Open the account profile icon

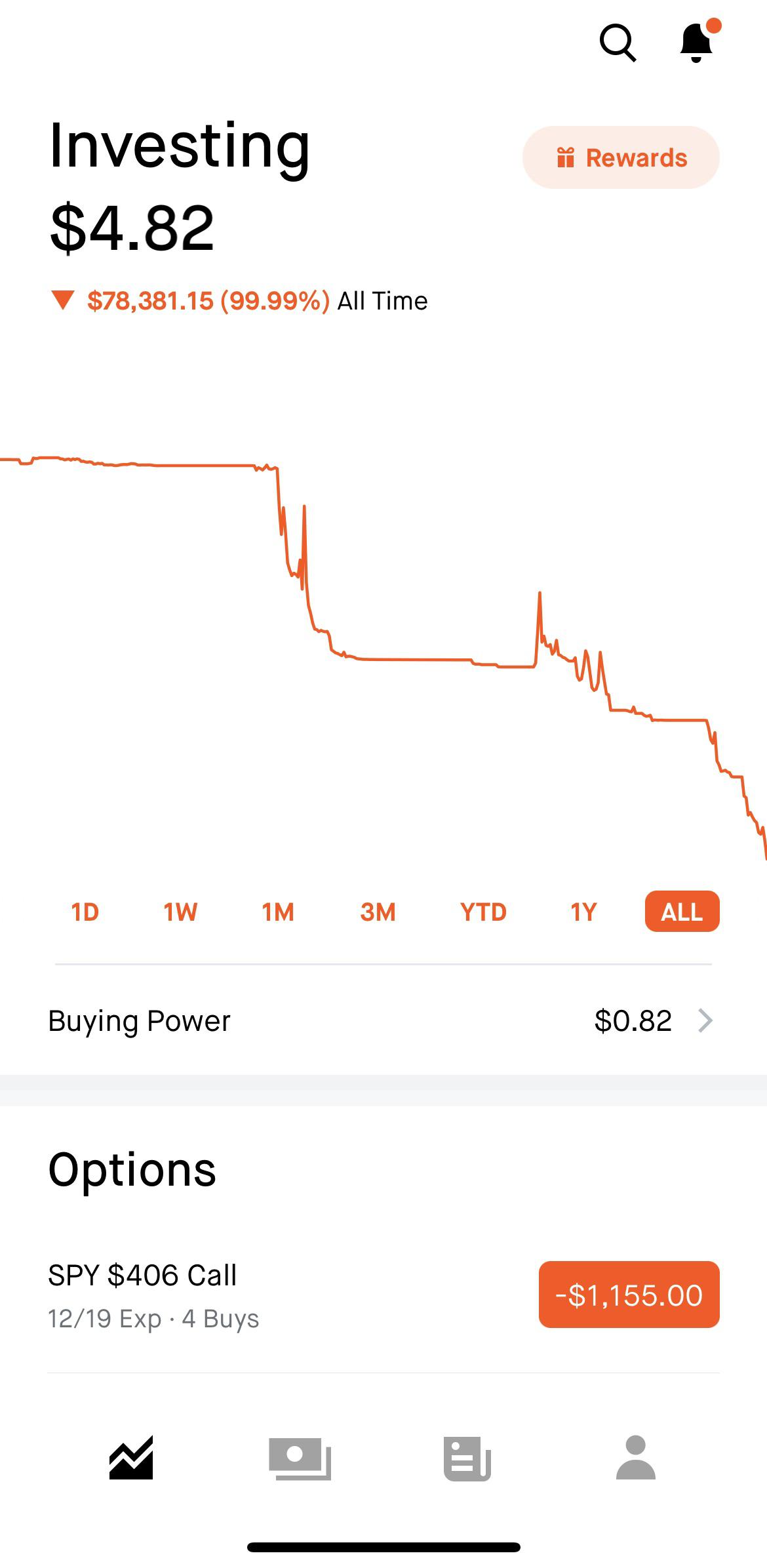pyautogui.click(x=635, y=1457)
